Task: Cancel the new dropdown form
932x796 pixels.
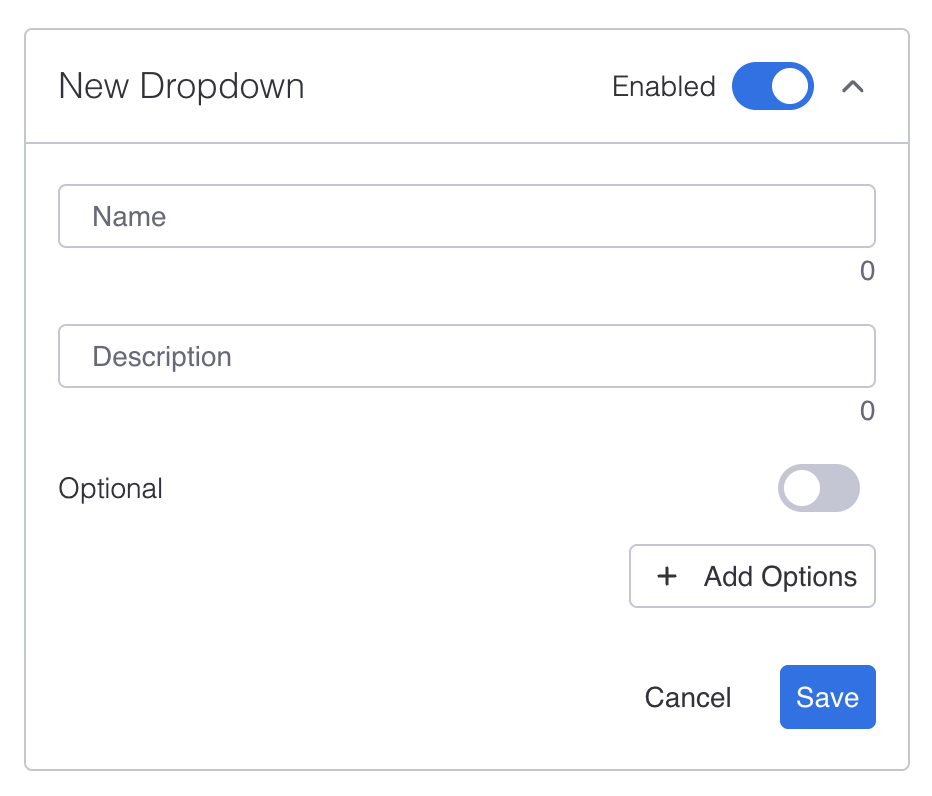Action: pos(688,697)
